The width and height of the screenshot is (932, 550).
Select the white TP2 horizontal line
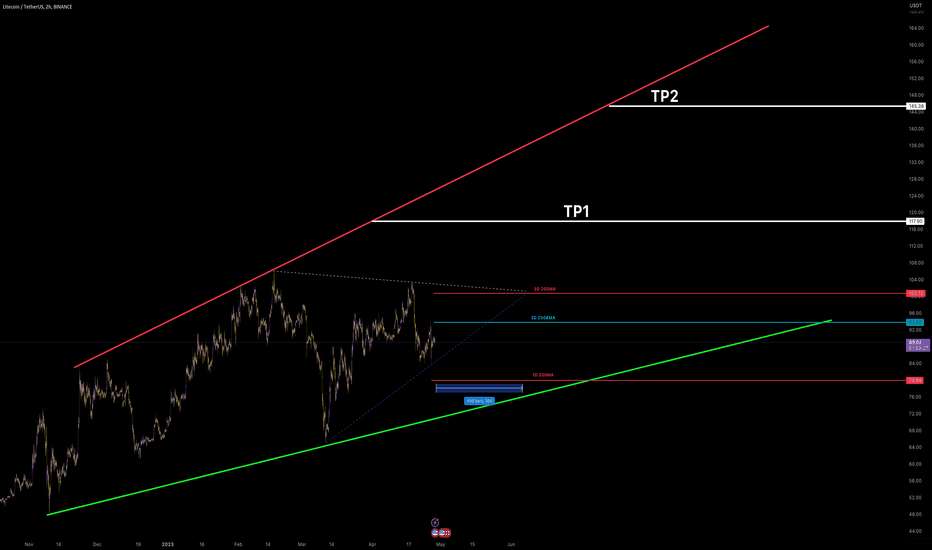coord(758,106)
